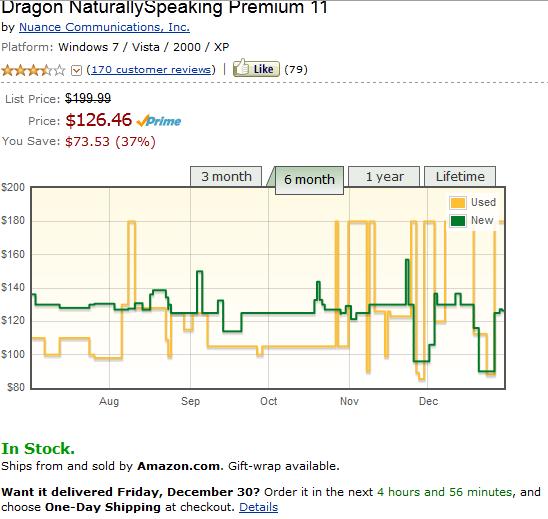Screen dimensions: 548x519
Task: Click the green New legend swatch
Action: coord(458,221)
